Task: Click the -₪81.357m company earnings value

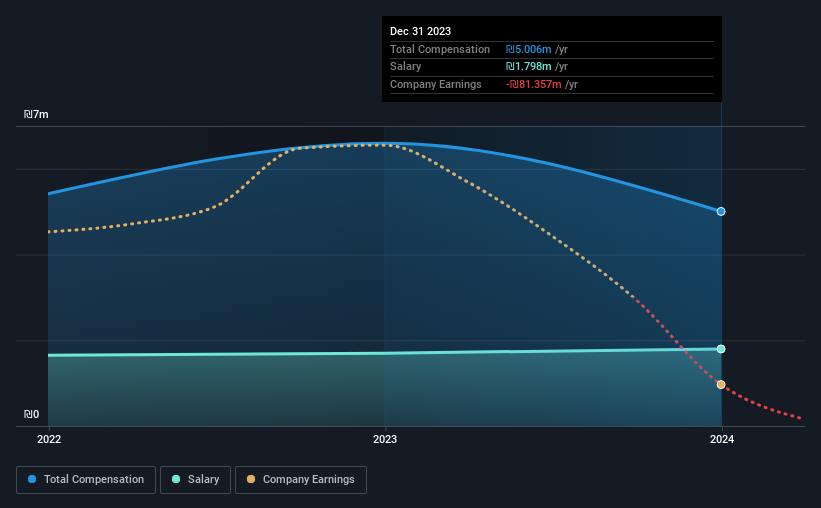Action: point(534,84)
